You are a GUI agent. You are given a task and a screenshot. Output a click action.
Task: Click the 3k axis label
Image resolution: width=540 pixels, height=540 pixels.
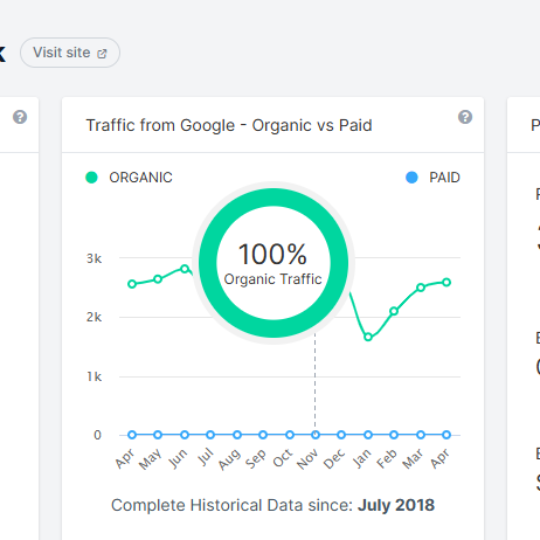pyautogui.click(x=94, y=258)
